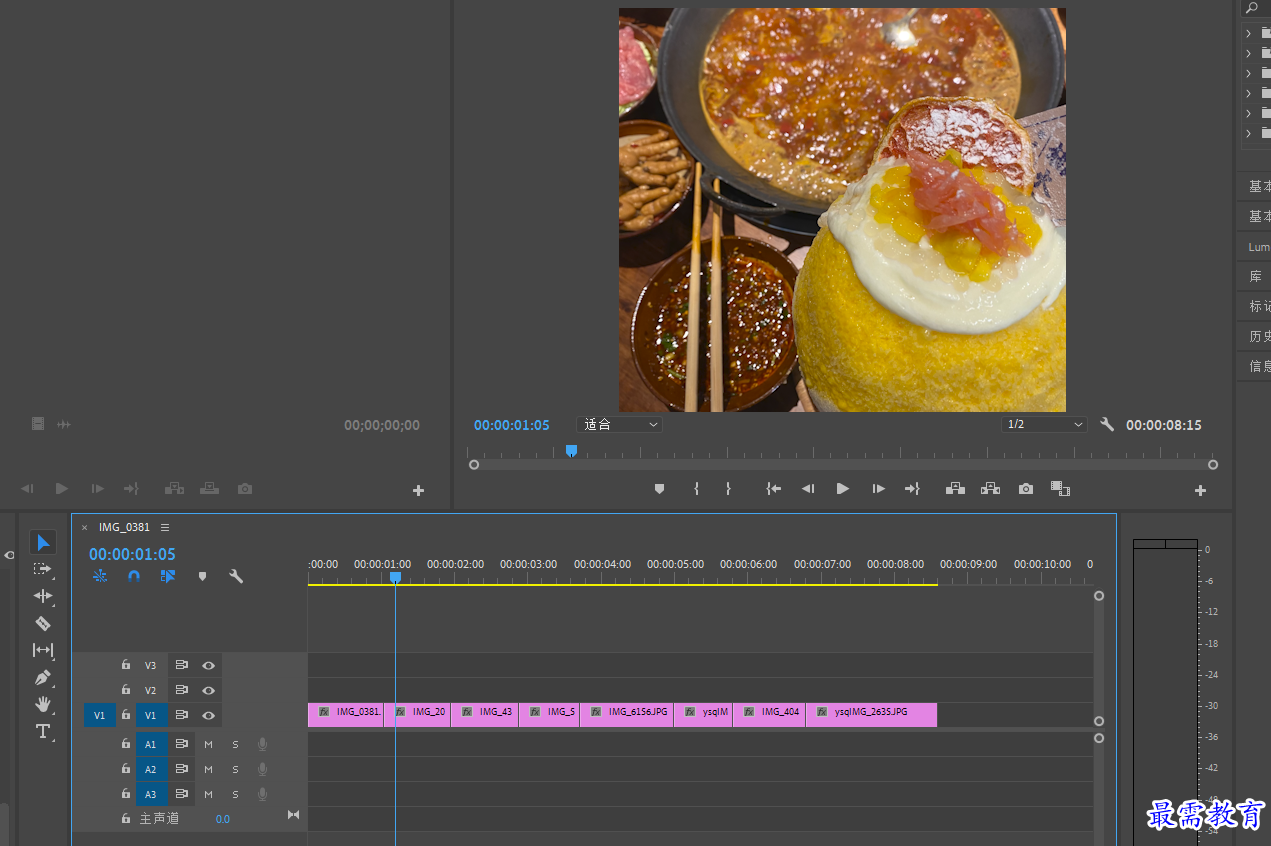1271x846 pixels.
Task: Mute audio track A3
Action: (x=208, y=794)
